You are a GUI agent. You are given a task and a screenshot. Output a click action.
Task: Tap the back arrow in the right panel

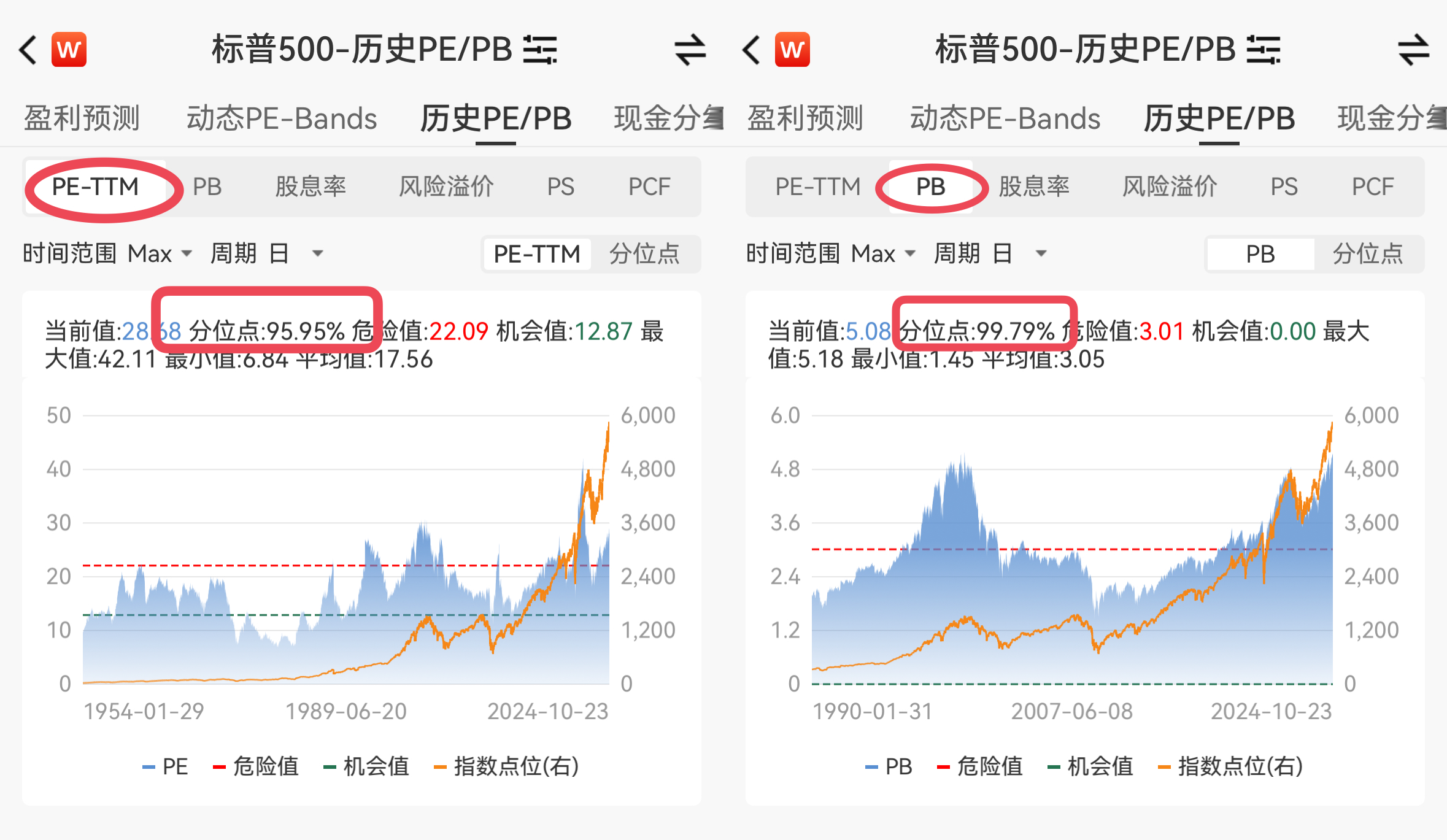point(752,50)
